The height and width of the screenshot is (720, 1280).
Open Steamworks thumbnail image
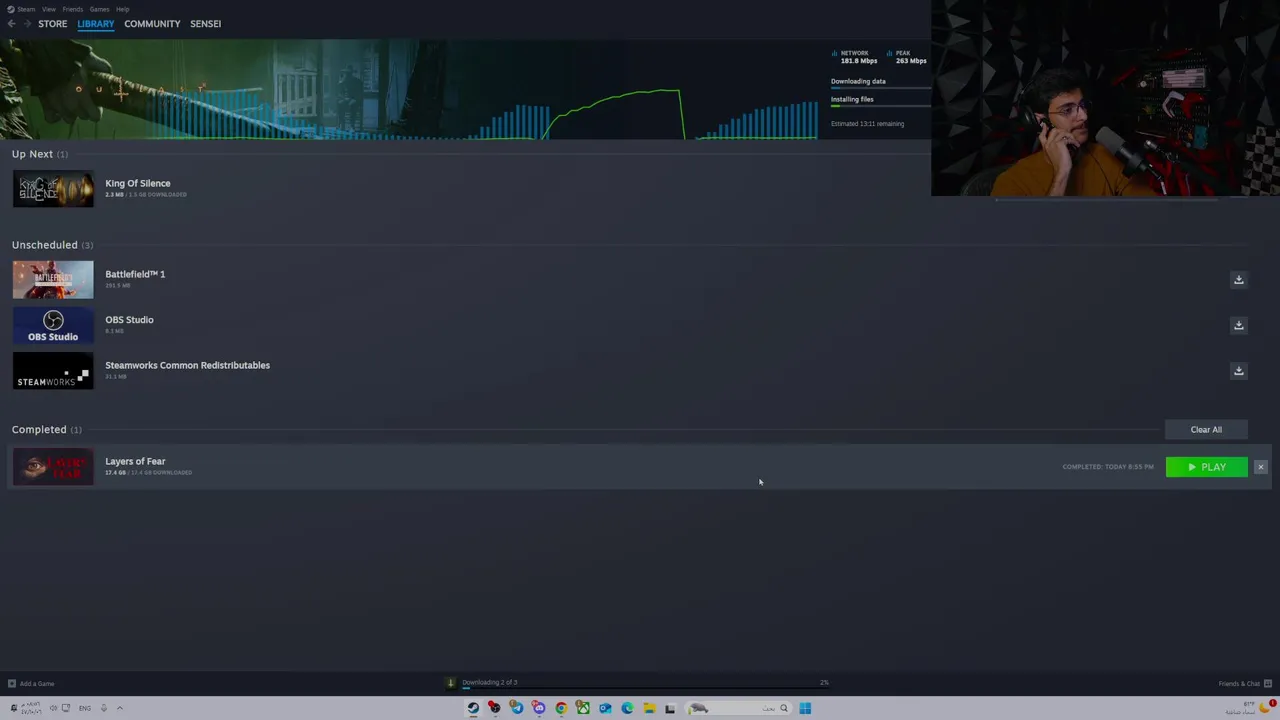pyautogui.click(x=53, y=371)
